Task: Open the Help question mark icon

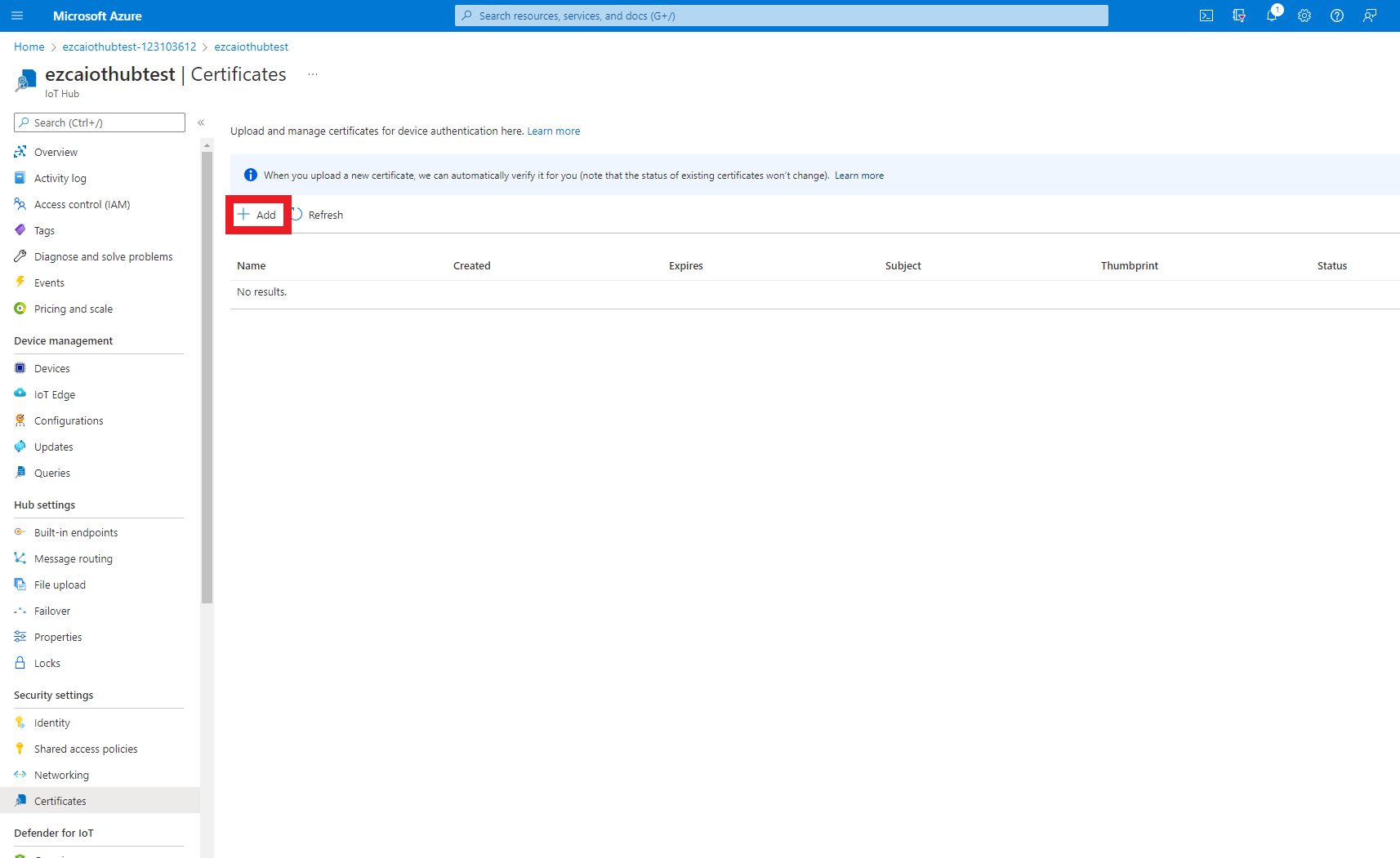Action: (x=1337, y=16)
